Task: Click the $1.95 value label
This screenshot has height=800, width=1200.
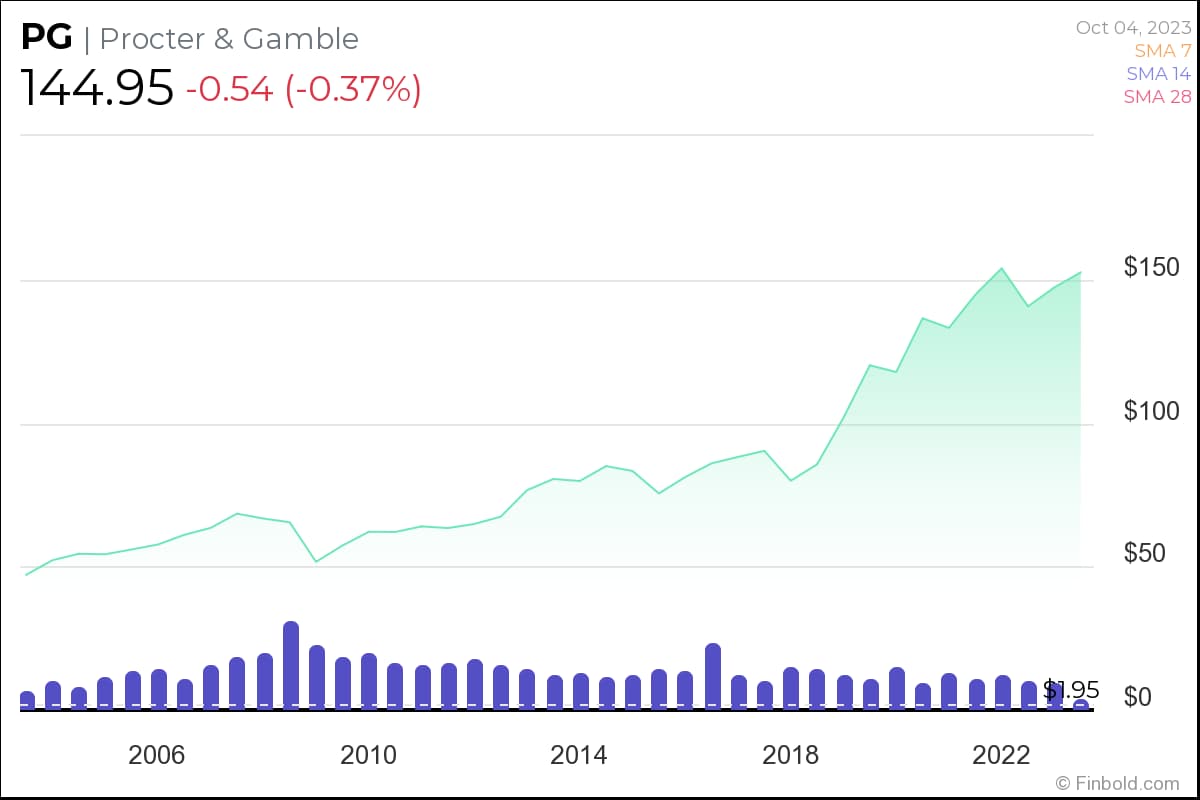Action: coord(1071,690)
